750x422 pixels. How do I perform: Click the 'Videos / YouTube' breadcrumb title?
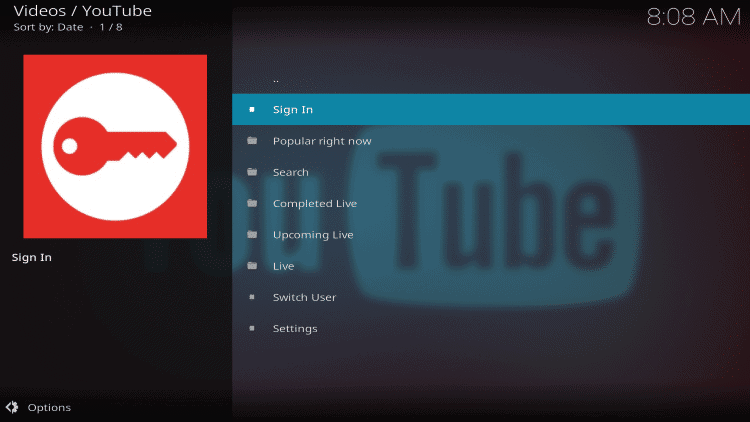[x=83, y=11]
